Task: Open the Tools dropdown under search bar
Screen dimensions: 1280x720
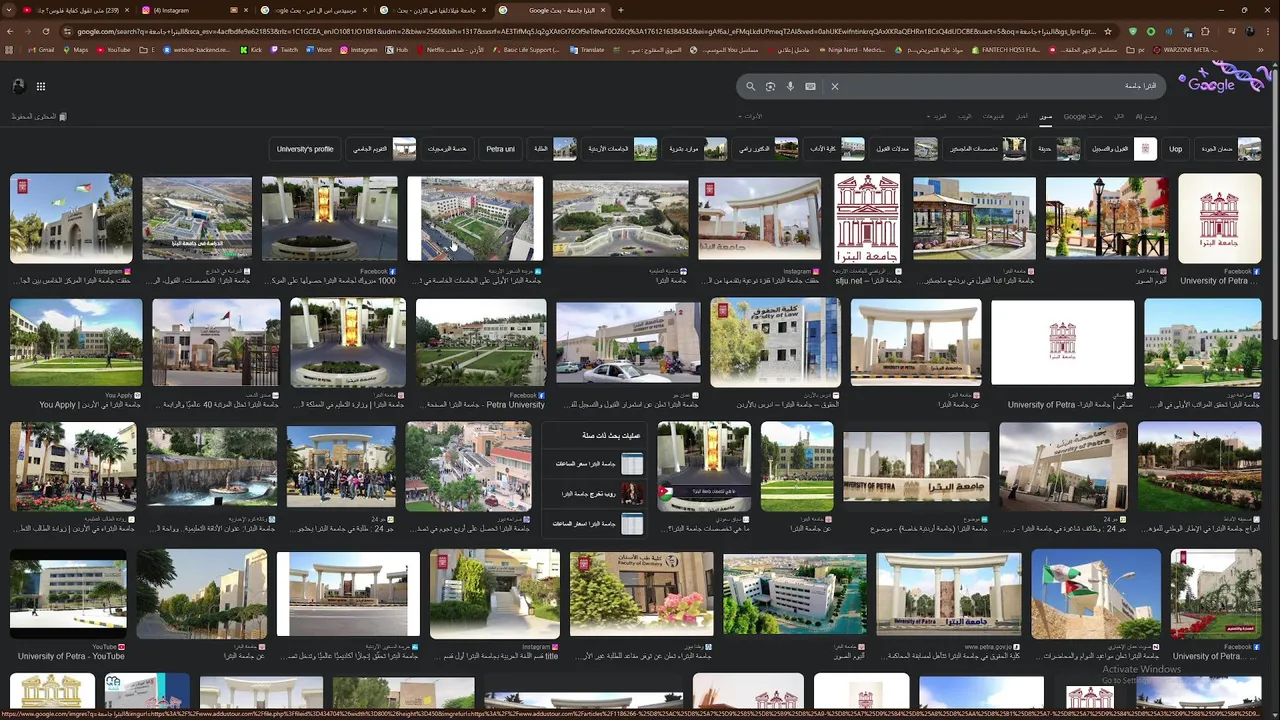Action: [752, 117]
